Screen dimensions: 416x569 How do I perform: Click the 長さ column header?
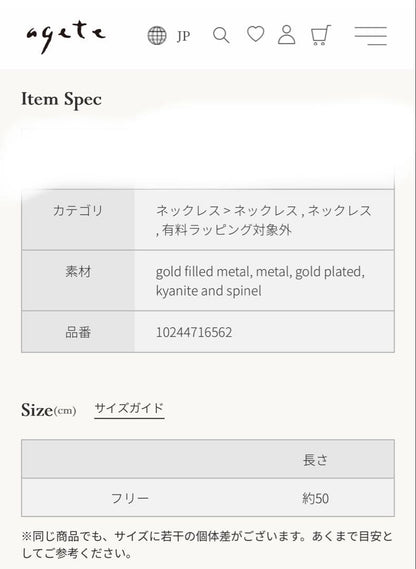pos(315,460)
